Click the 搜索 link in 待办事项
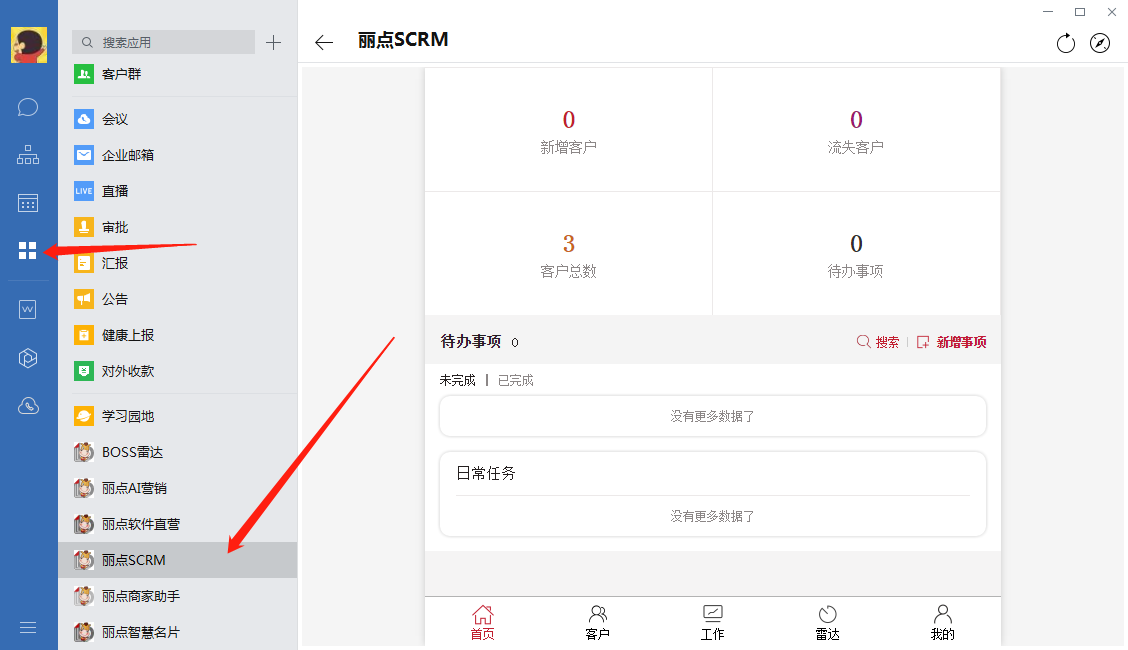Image resolution: width=1128 pixels, height=650 pixels. pos(878,342)
